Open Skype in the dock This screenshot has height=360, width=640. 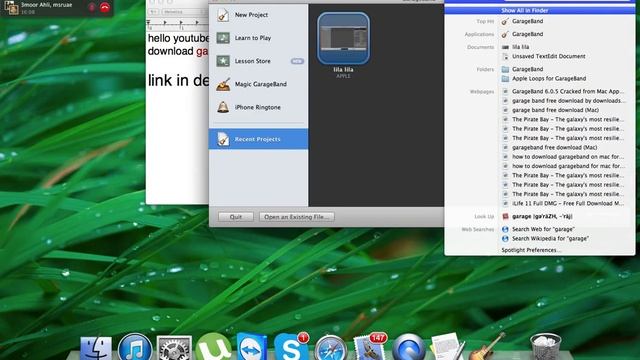coord(291,347)
